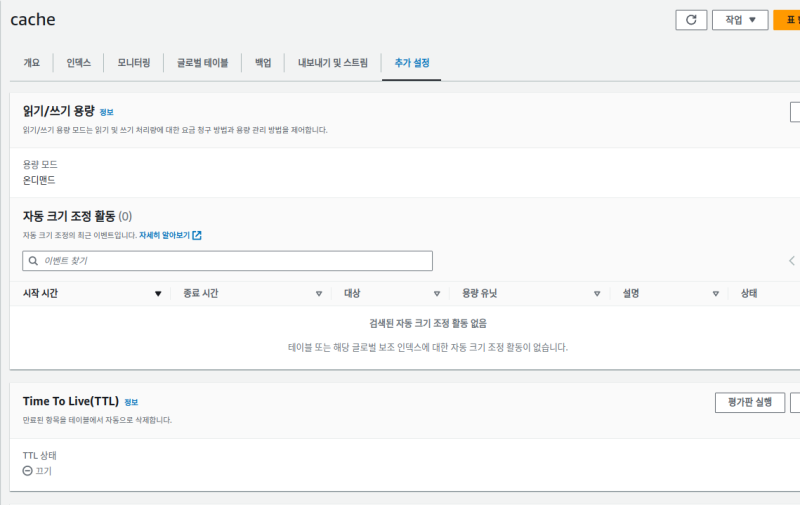The height and width of the screenshot is (505, 800).
Task: Switch to 내보내기 및 스트림 tab
Action: pyautogui.click(x=332, y=63)
